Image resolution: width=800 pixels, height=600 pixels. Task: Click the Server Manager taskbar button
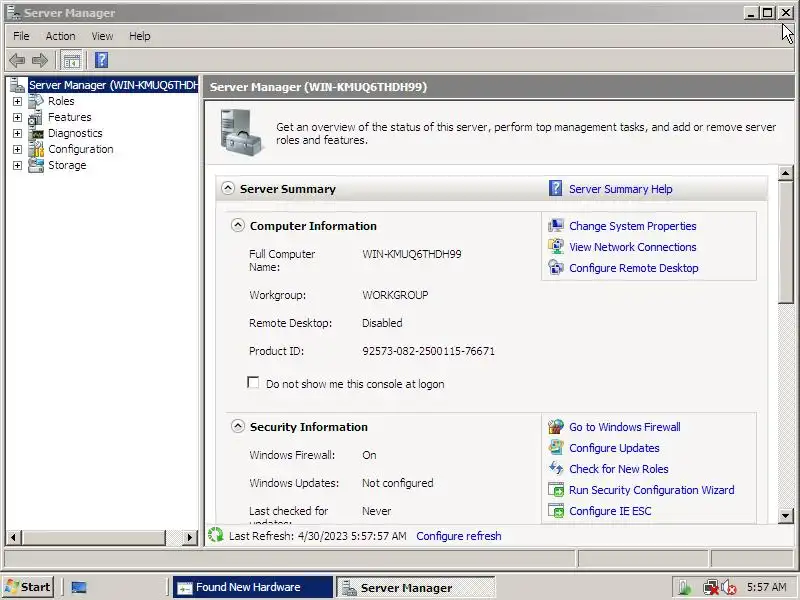click(415, 587)
